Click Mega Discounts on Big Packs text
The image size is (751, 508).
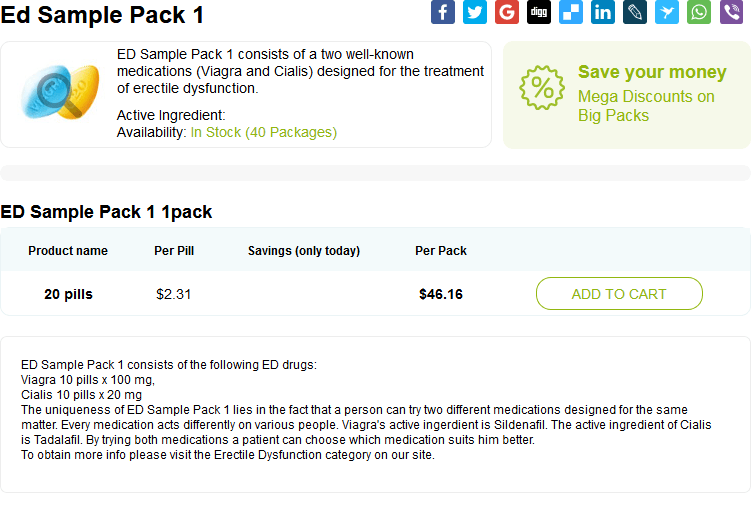(646, 106)
